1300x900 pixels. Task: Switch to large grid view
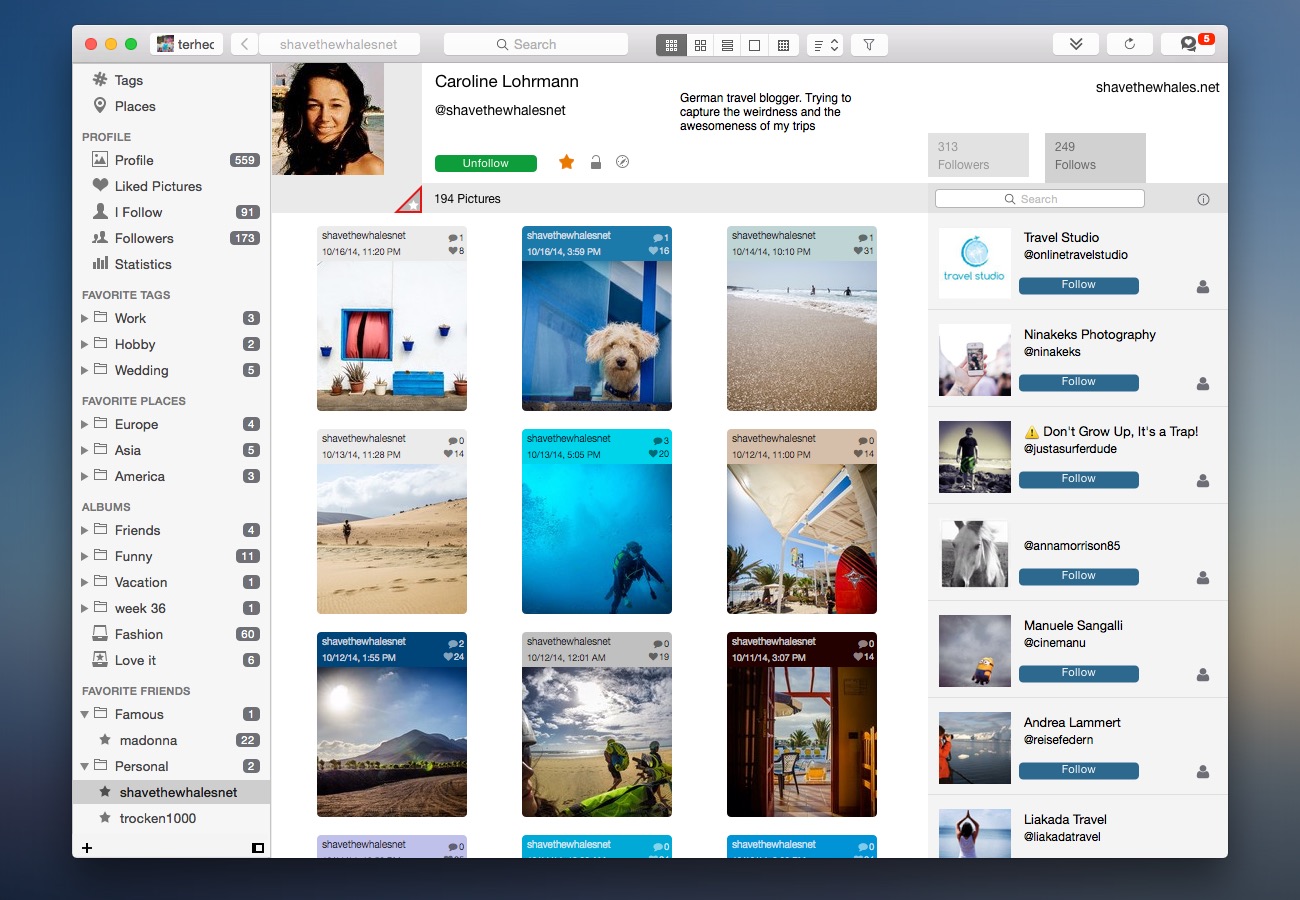coord(700,45)
